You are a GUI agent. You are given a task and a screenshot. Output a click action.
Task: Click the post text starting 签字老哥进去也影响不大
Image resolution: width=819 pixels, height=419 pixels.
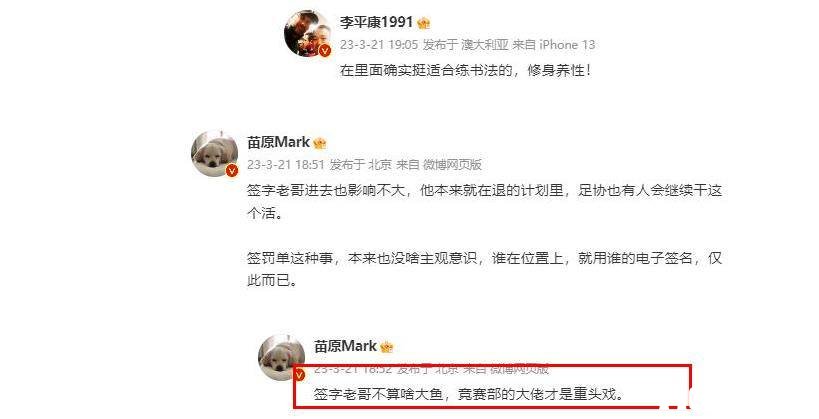[484, 202]
